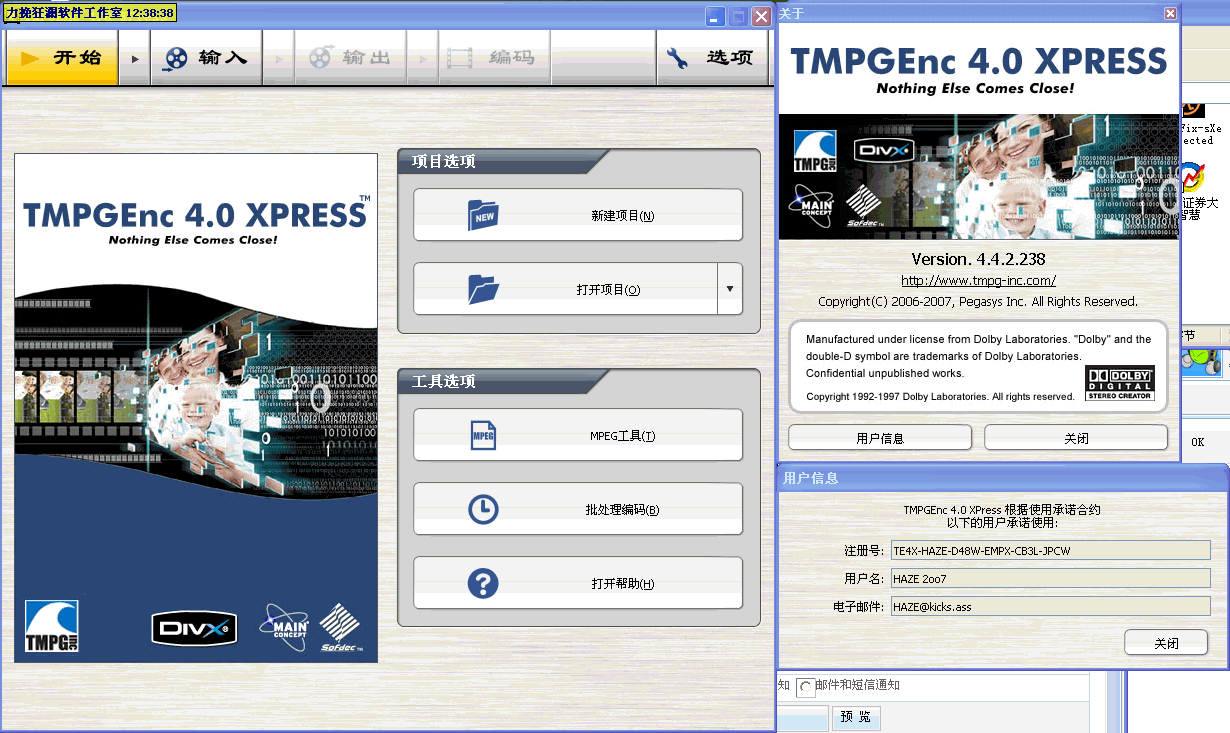Image resolution: width=1230 pixels, height=733 pixels.
Task: Click the 电子邮件 field
Action: click(1050, 606)
